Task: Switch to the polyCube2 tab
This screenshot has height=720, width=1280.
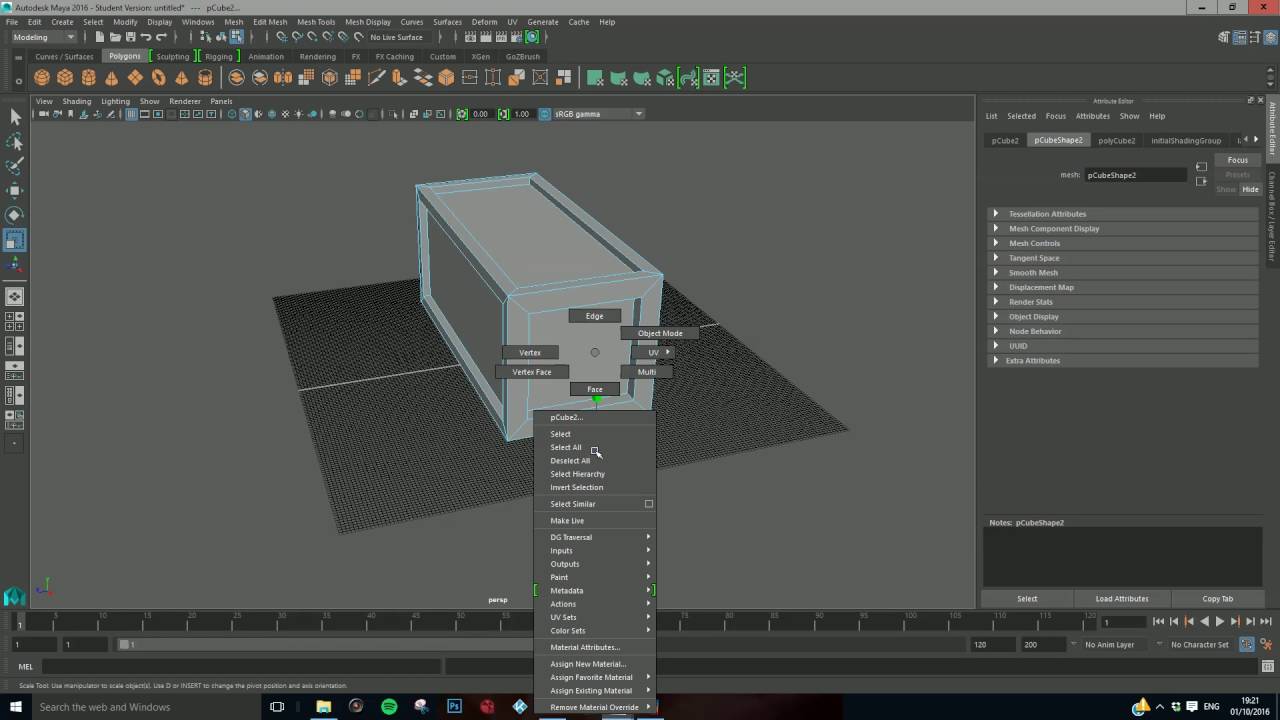Action: click(x=1116, y=141)
